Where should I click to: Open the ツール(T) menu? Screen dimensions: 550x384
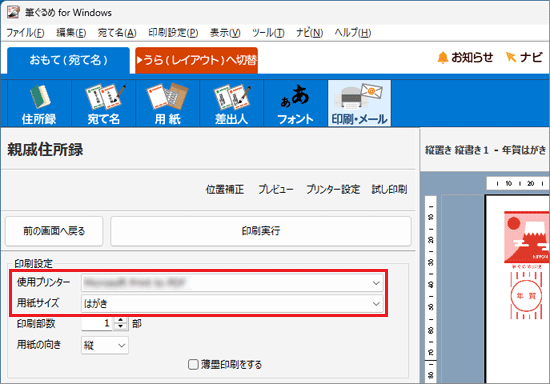pos(268,33)
